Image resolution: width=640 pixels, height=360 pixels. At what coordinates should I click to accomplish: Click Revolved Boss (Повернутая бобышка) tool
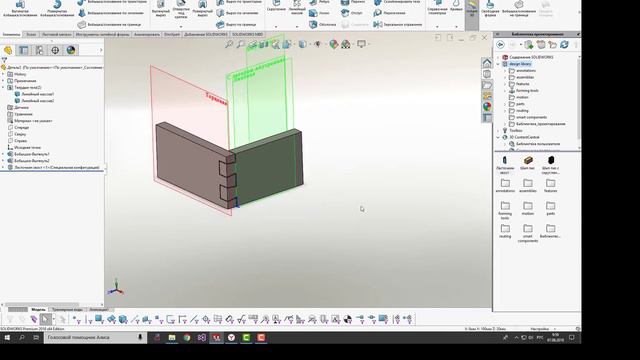click(x=57, y=9)
